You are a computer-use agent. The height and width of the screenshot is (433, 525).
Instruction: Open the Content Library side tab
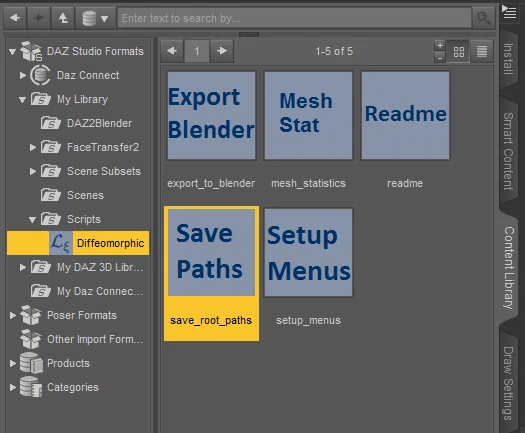(x=509, y=268)
